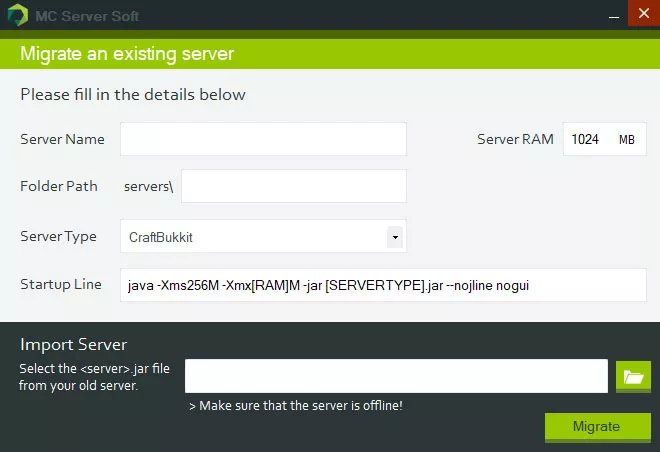Click the Startup Line text field

click(383, 285)
